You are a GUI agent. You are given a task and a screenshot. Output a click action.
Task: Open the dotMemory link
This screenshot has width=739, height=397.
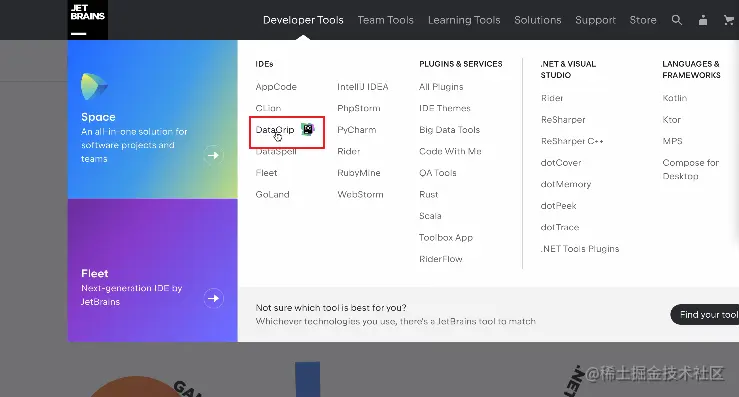click(566, 184)
